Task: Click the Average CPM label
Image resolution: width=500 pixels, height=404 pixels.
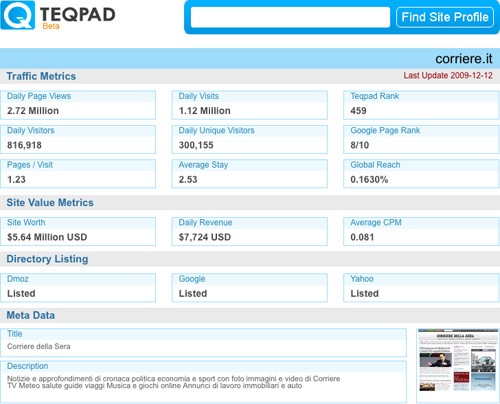Action: pyautogui.click(x=376, y=222)
